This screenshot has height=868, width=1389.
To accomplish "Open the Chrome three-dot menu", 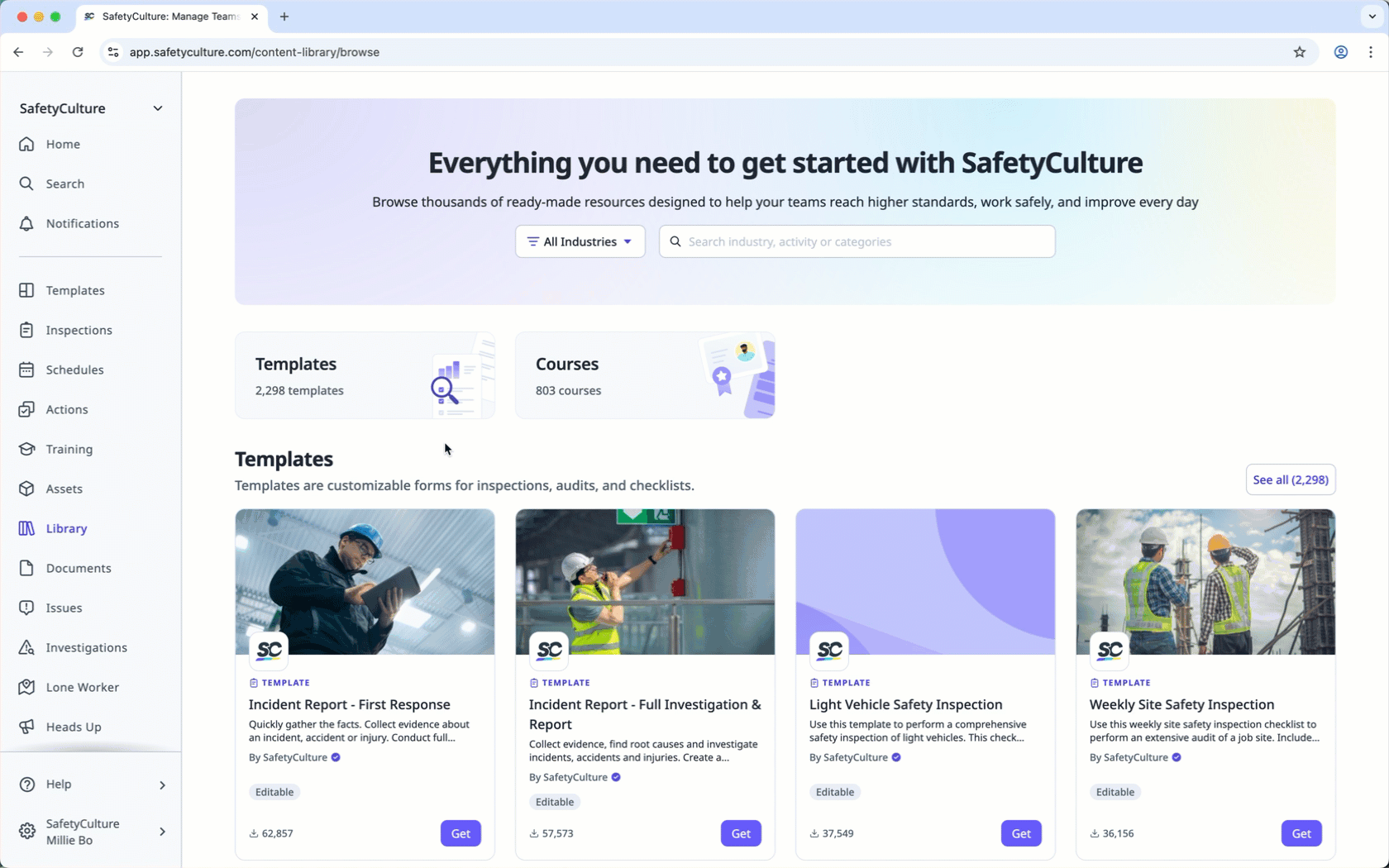I will pyautogui.click(x=1371, y=52).
